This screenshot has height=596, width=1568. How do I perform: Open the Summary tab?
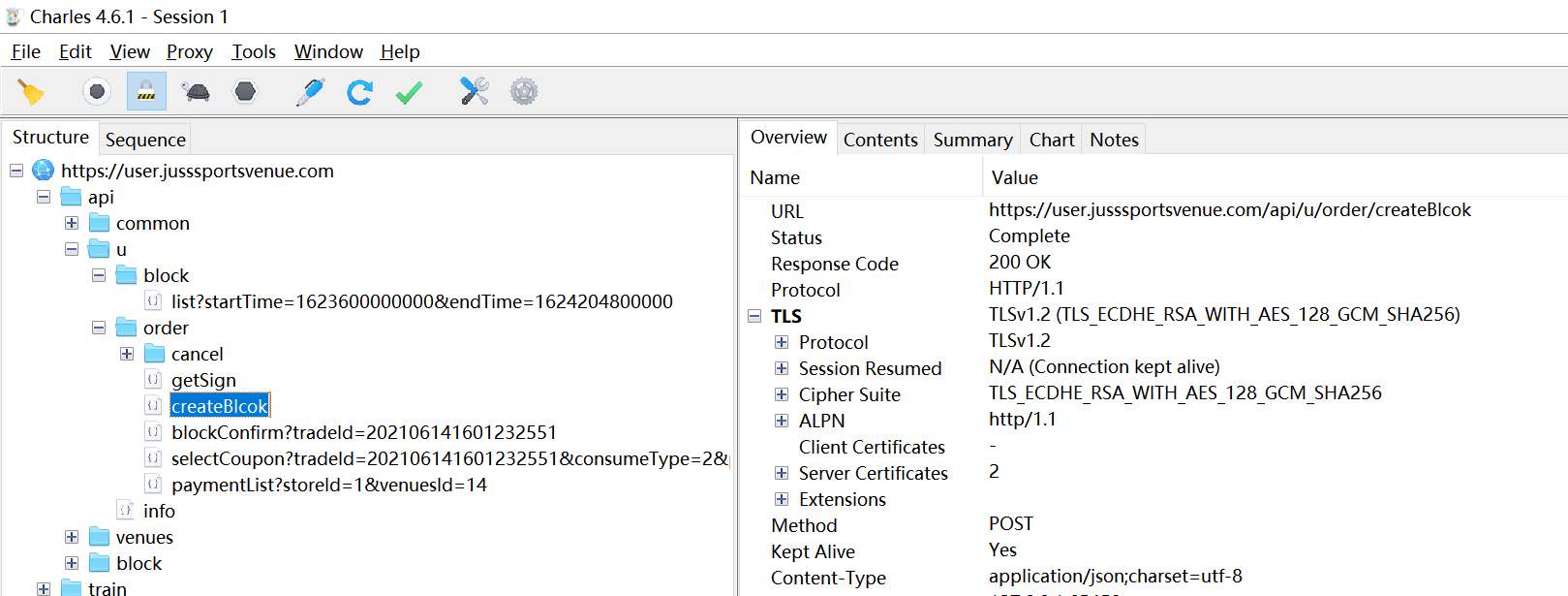(x=972, y=140)
